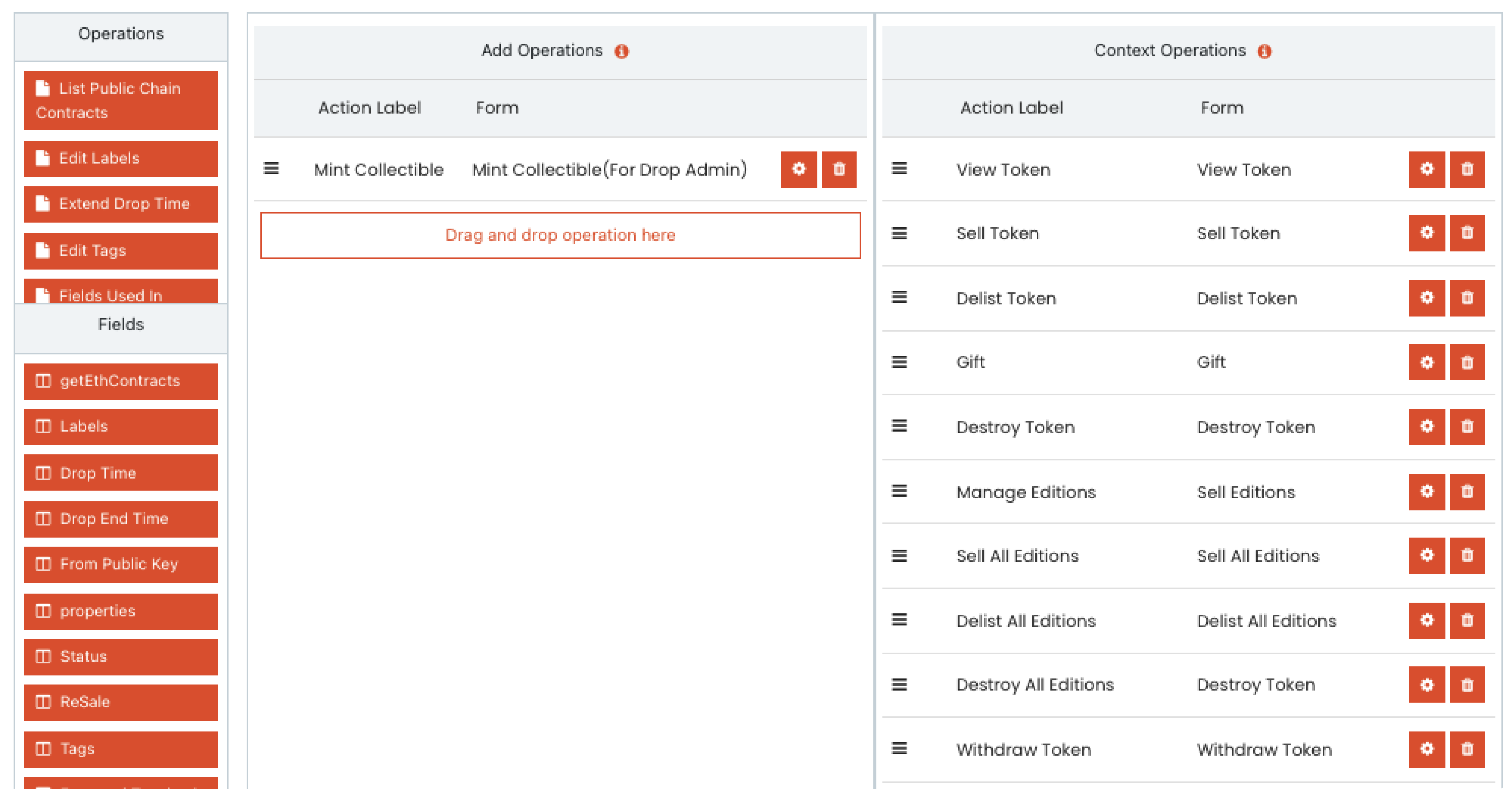
Task: Select the getEthContracts field
Action: pyautogui.click(x=121, y=381)
